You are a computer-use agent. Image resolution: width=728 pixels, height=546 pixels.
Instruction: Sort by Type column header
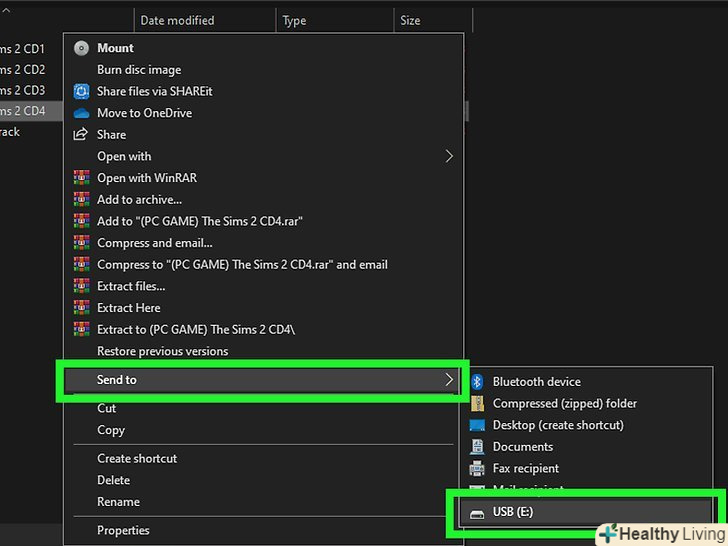coord(335,20)
